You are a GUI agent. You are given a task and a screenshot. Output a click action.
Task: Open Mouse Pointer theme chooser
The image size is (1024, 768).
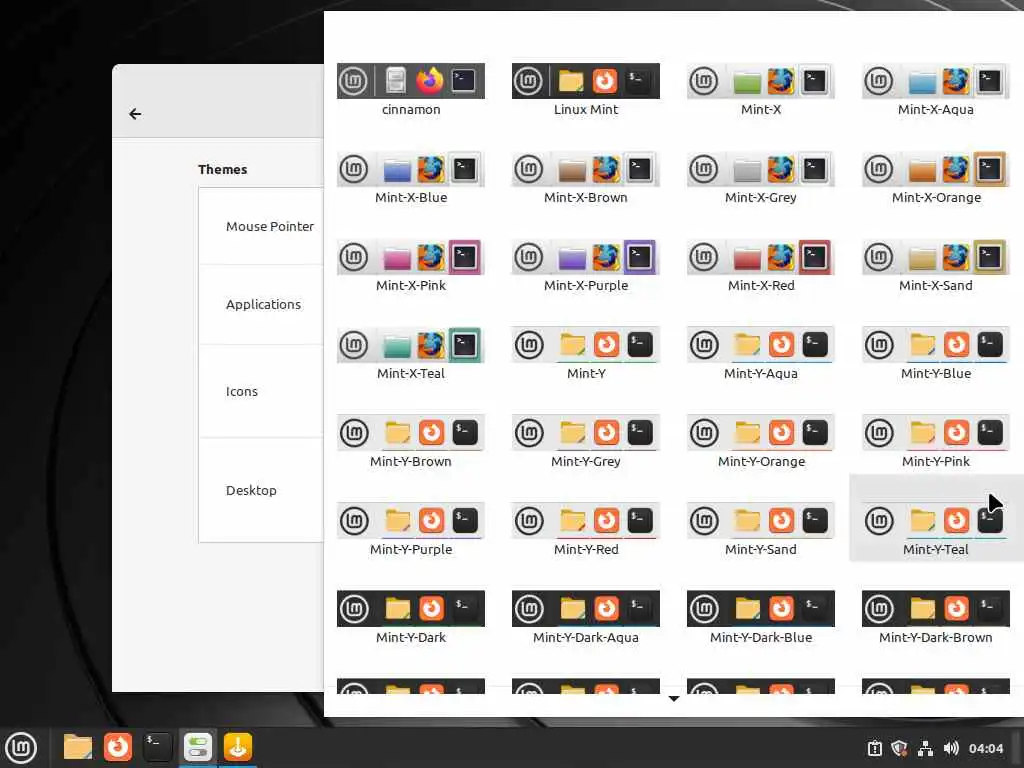click(x=261, y=226)
